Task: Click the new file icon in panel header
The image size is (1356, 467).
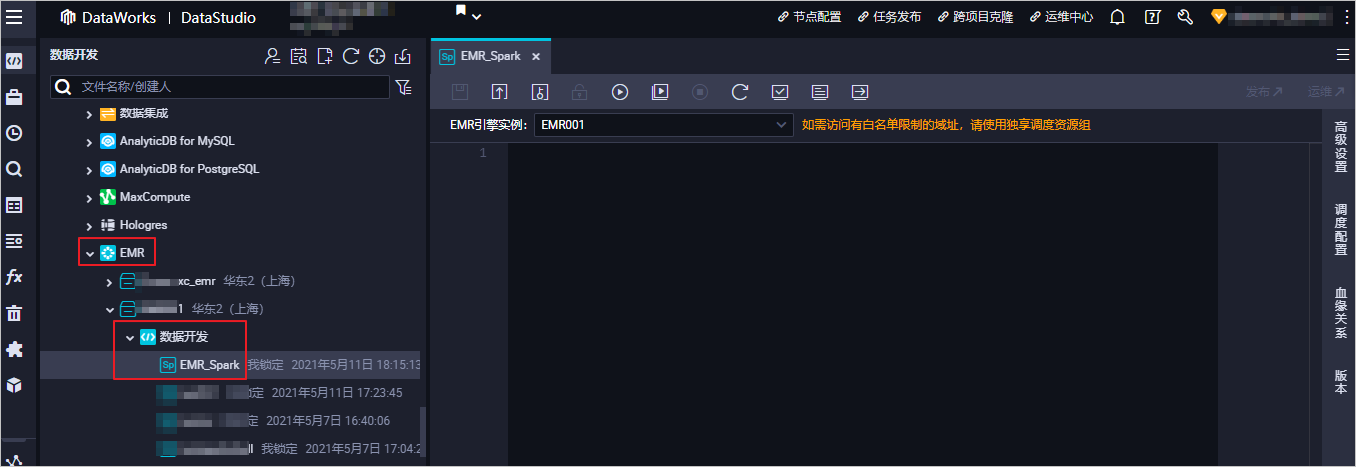Action: [x=324, y=56]
